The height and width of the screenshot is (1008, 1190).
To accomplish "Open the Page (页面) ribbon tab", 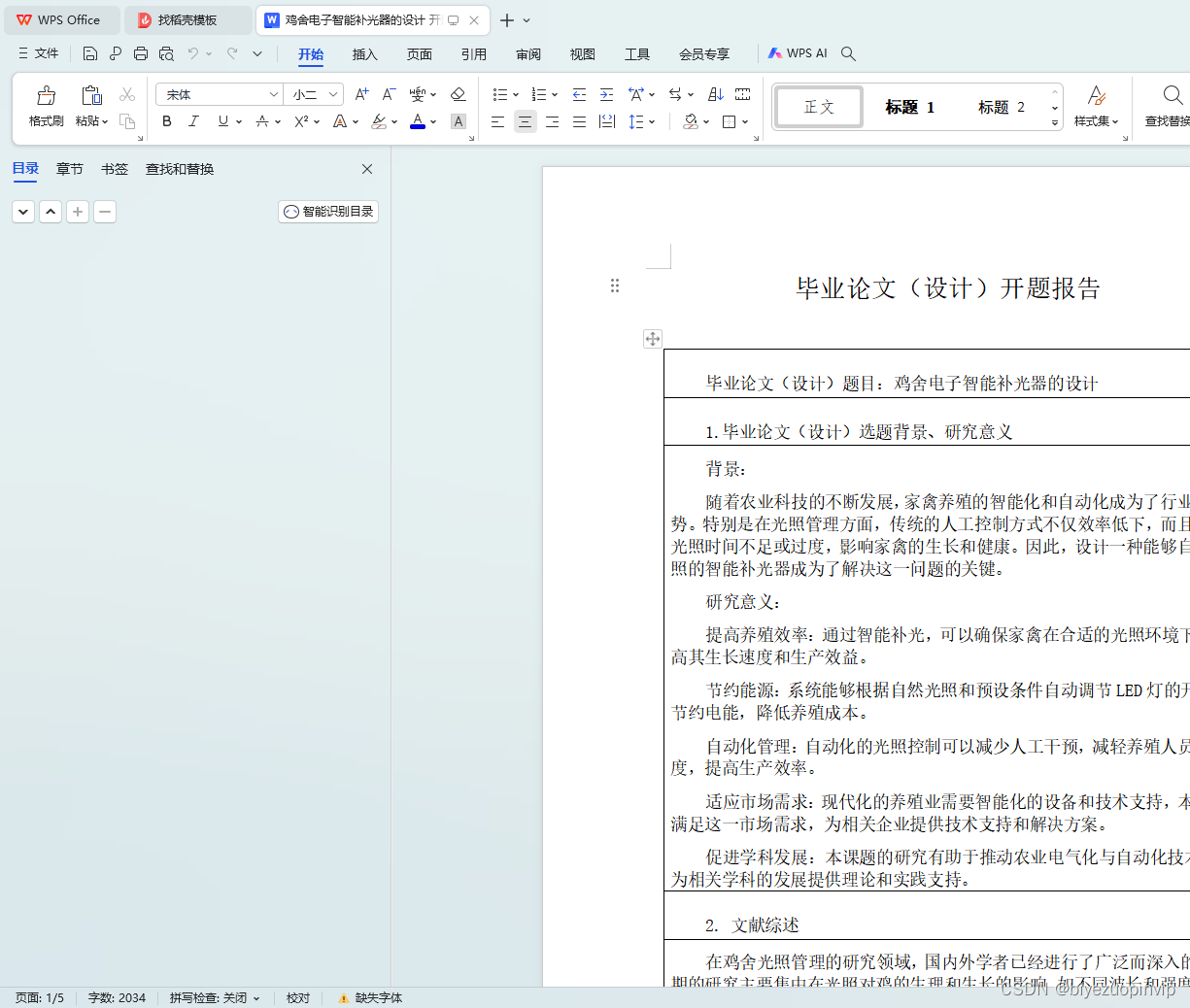I will [x=419, y=54].
